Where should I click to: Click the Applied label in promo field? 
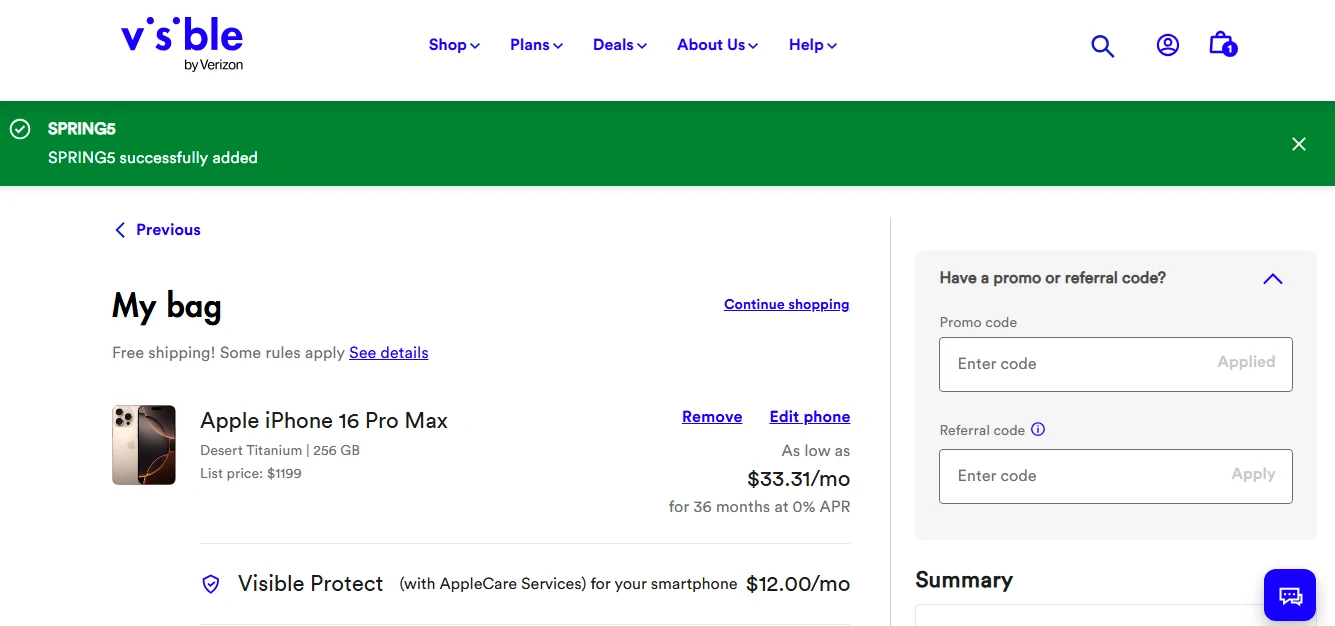tap(1246, 362)
